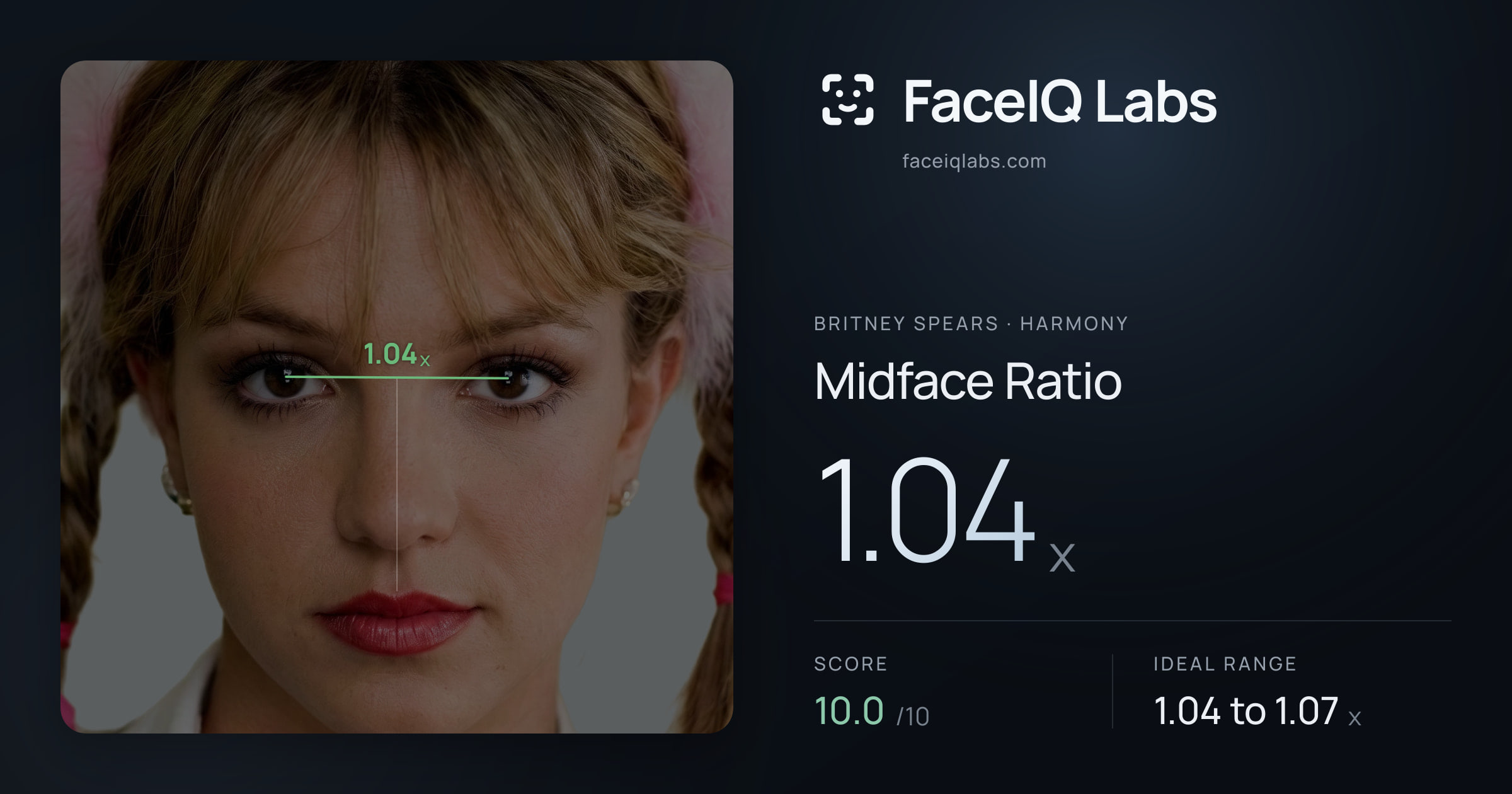The width and height of the screenshot is (1512, 794).
Task: Click the FaceIQ Labs brand name
Action: pyautogui.click(x=1060, y=101)
